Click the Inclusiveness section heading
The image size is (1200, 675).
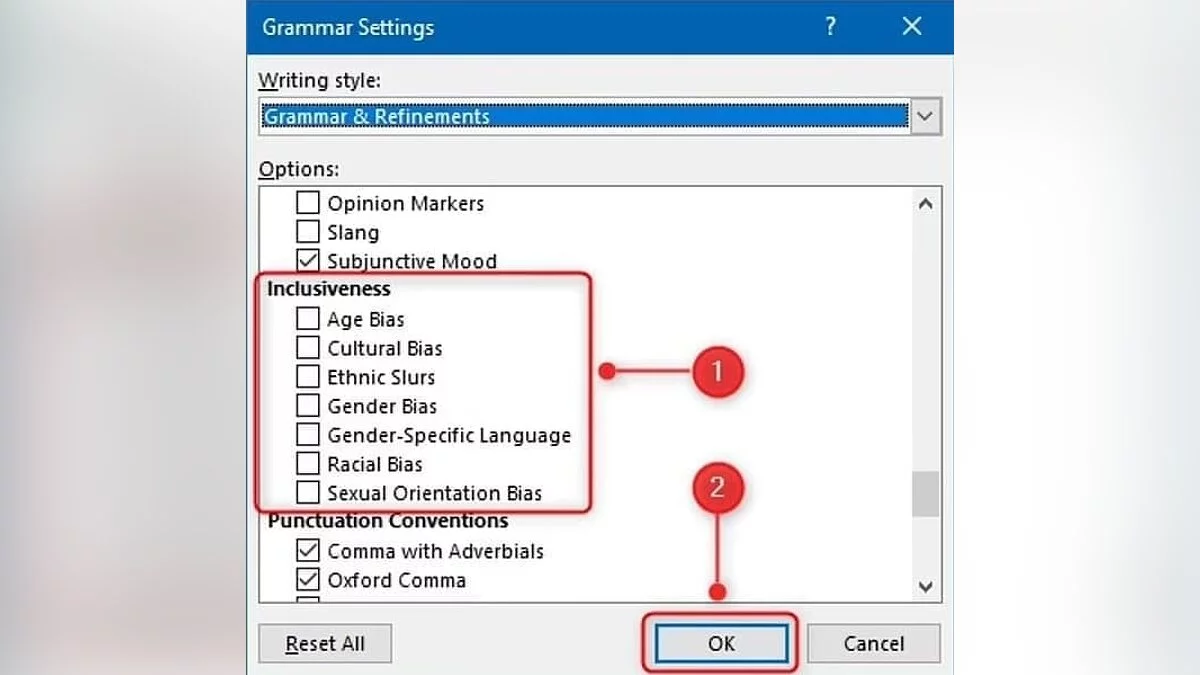[329, 289]
